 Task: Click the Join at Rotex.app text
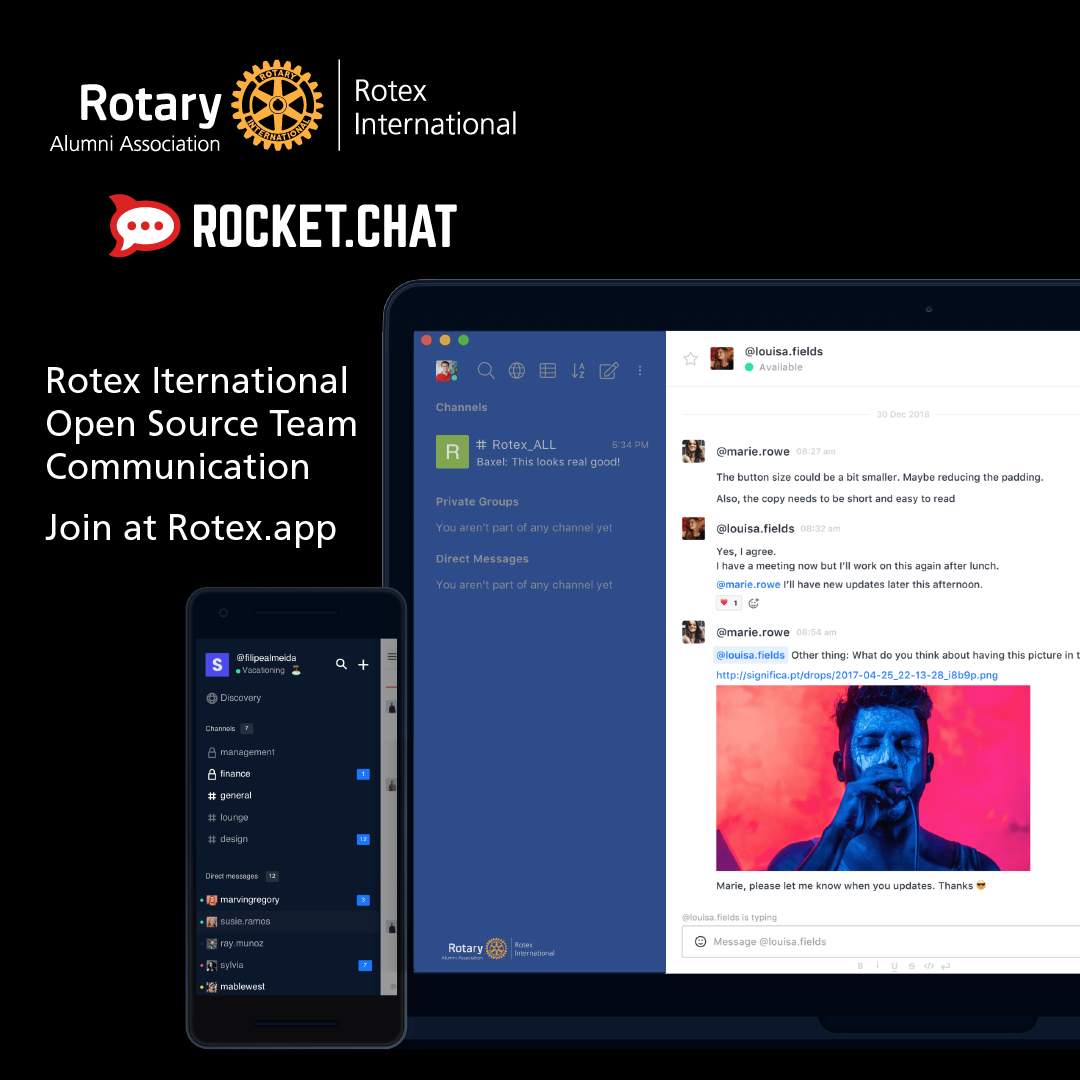[x=191, y=528]
